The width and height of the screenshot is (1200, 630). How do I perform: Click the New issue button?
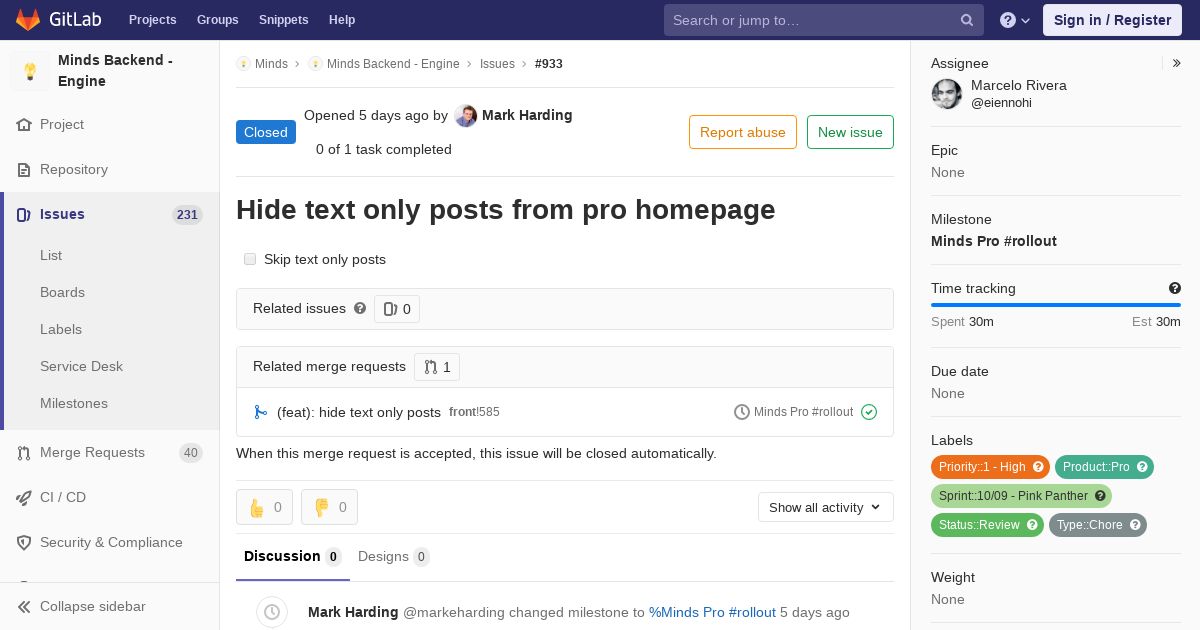point(850,132)
